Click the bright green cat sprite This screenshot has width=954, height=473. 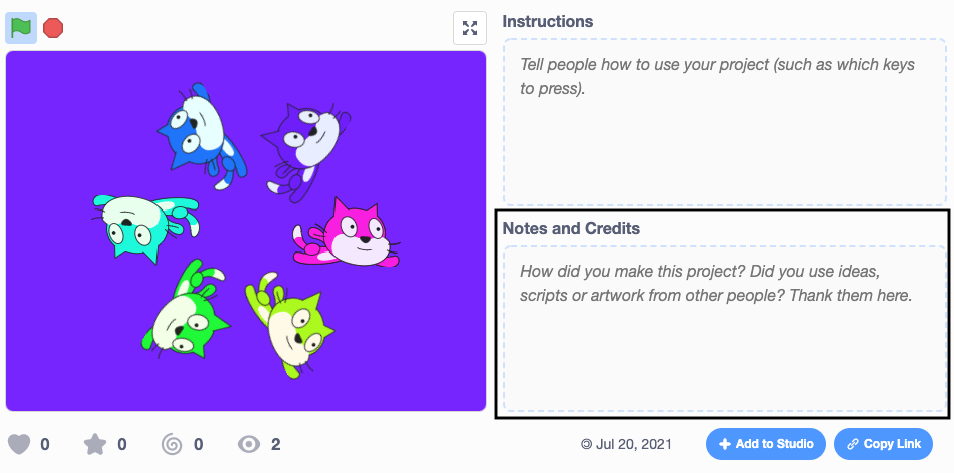(x=187, y=311)
